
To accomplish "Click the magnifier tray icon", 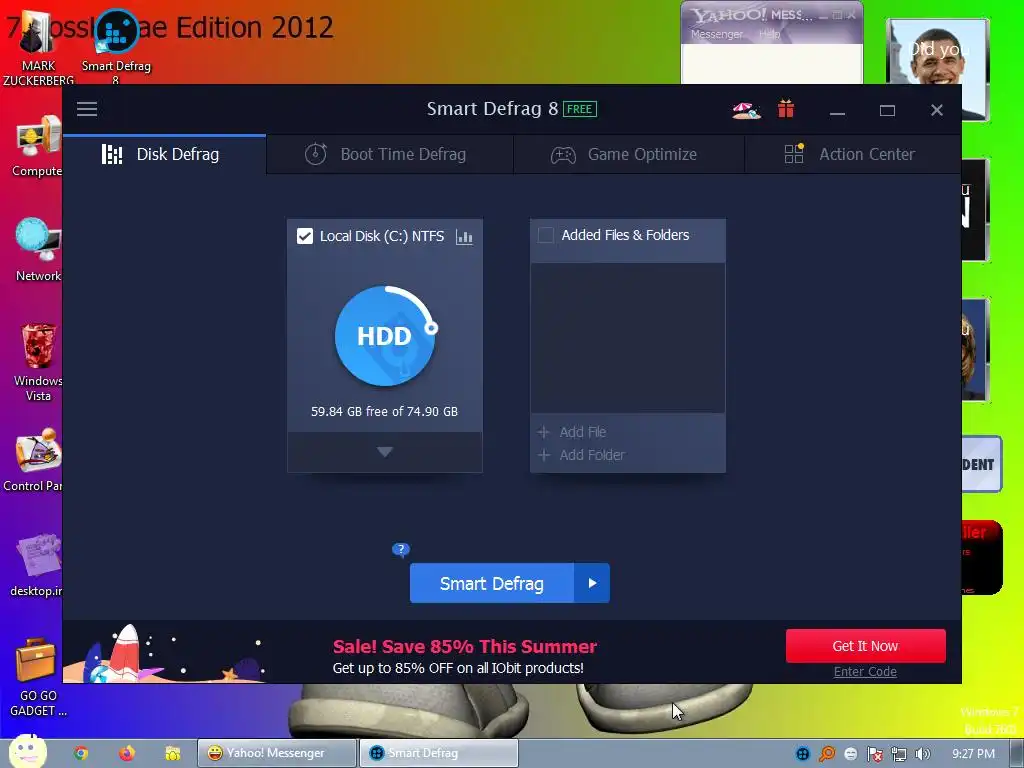I will point(827,754).
